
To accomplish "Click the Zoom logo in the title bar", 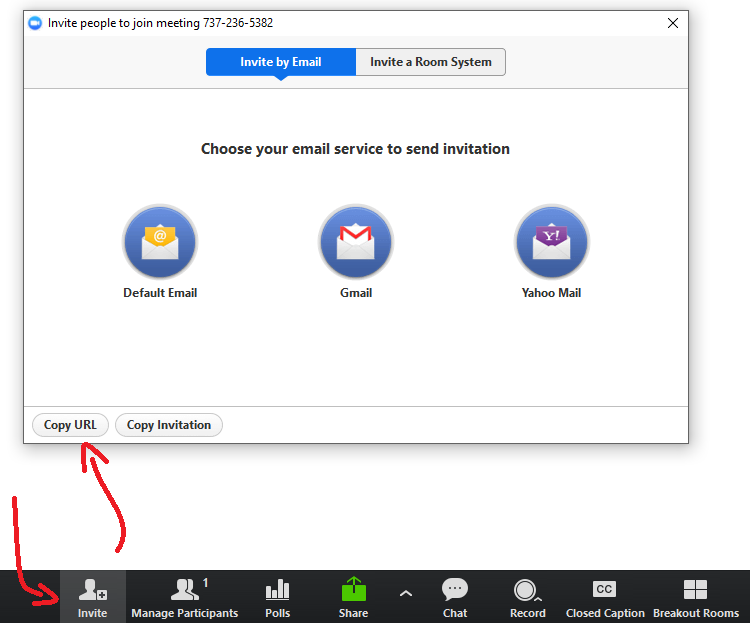I will 36,23.
